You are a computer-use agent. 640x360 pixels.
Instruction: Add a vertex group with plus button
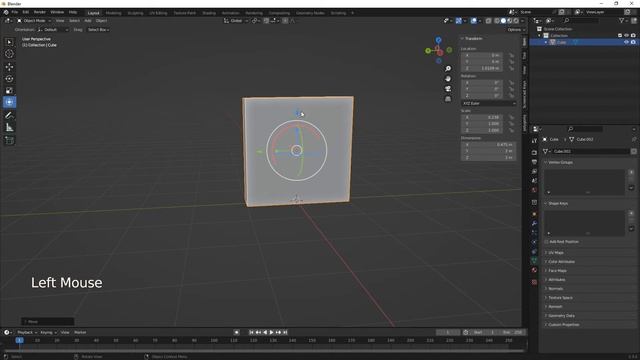point(631,172)
